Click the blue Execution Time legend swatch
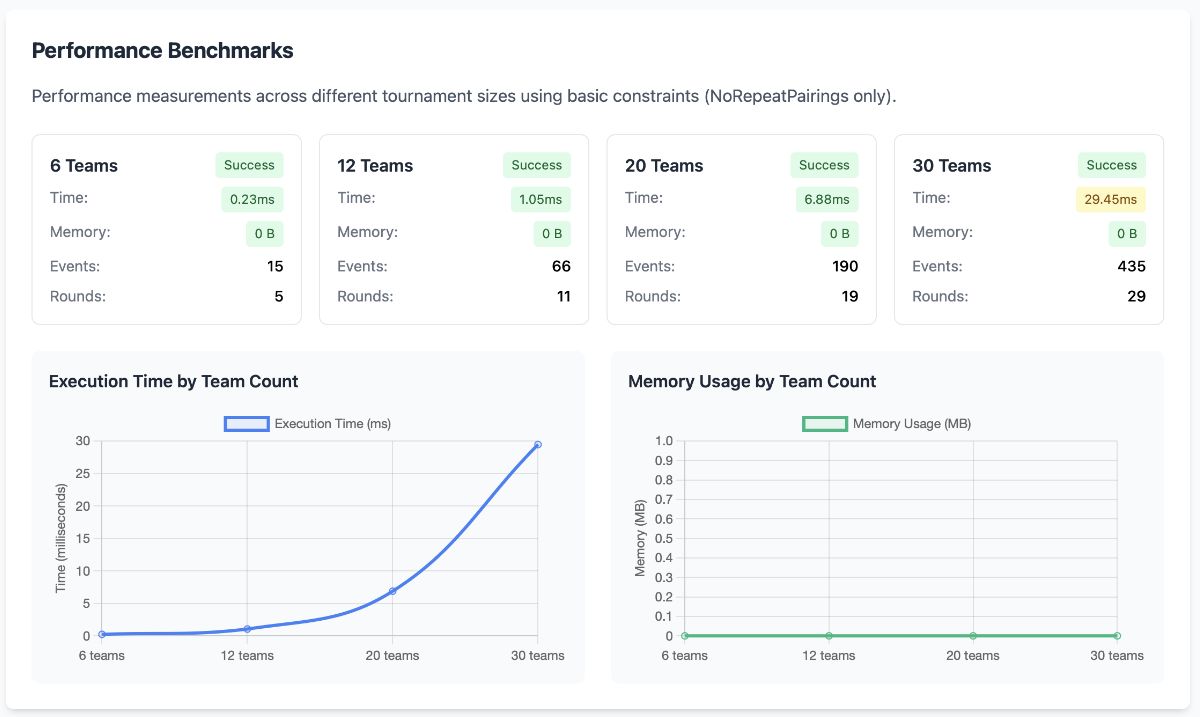The width and height of the screenshot is (1200, 717). (247, 424)
